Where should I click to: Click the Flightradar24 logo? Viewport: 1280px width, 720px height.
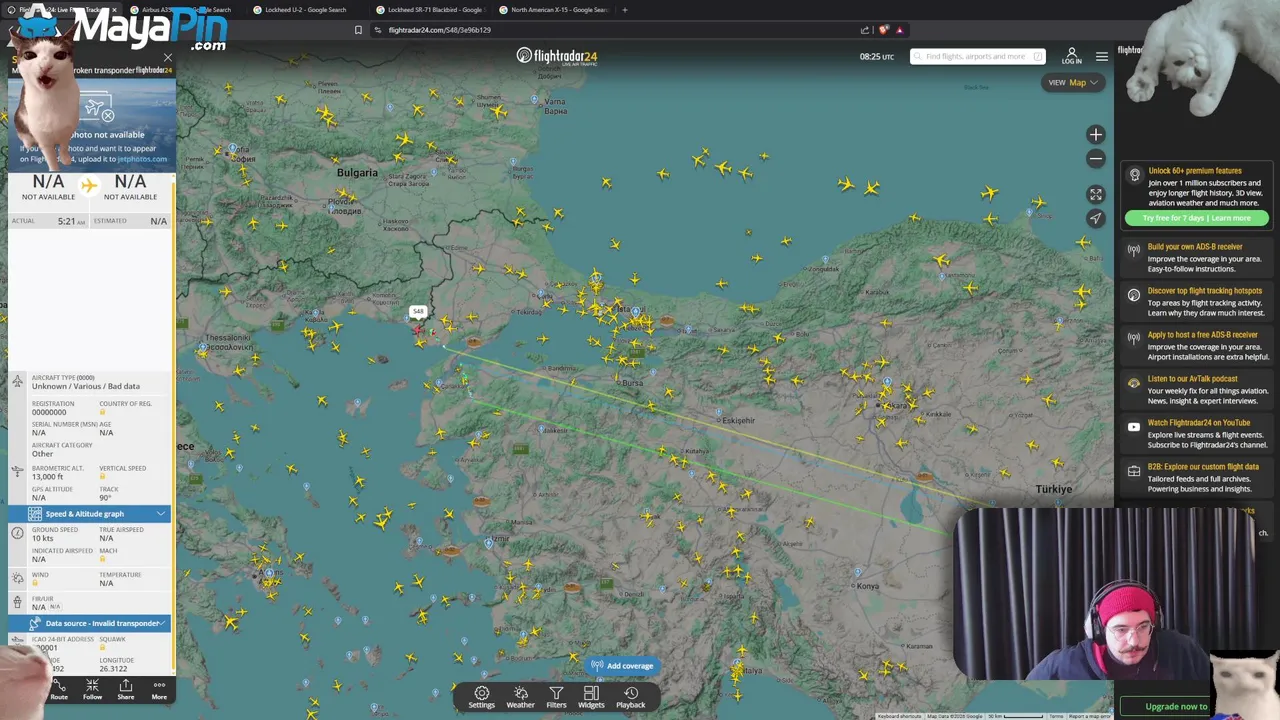click(557, 56)
